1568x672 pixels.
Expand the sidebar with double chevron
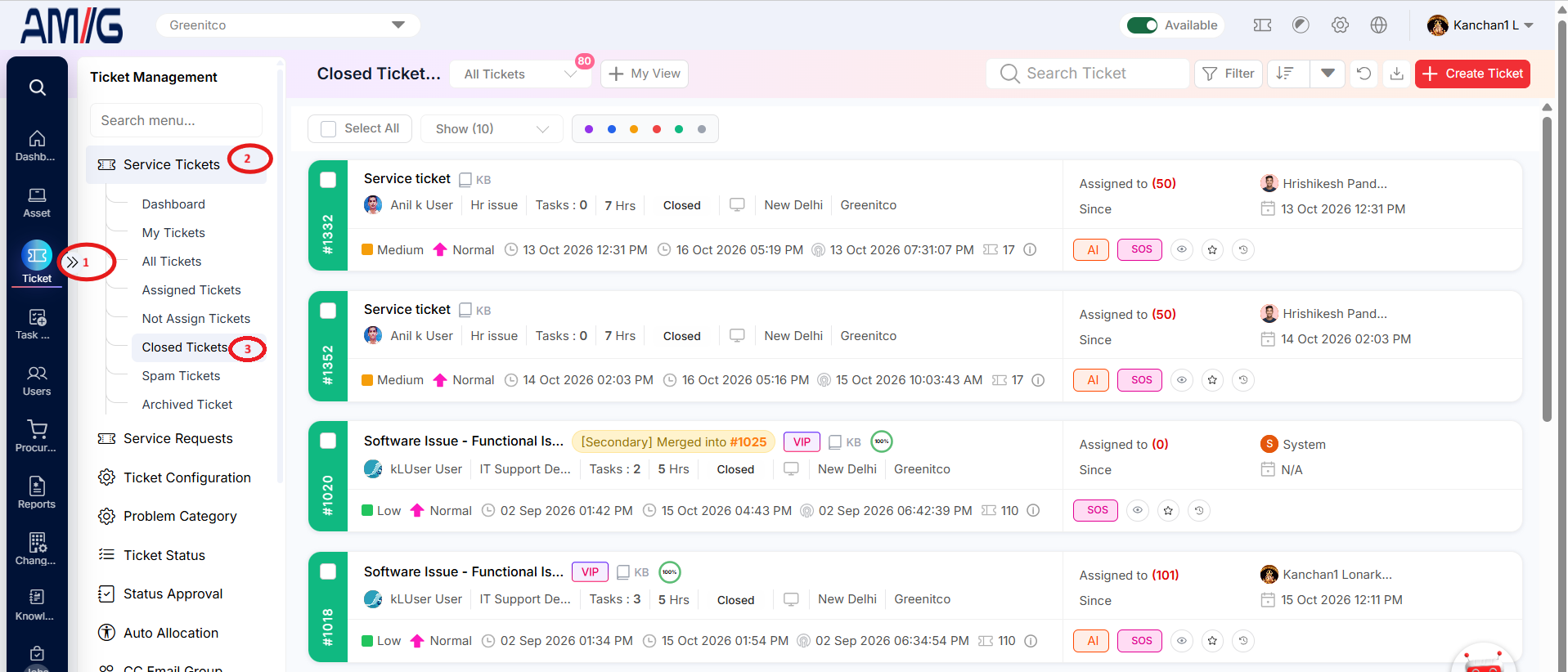(x=73, y=262)
